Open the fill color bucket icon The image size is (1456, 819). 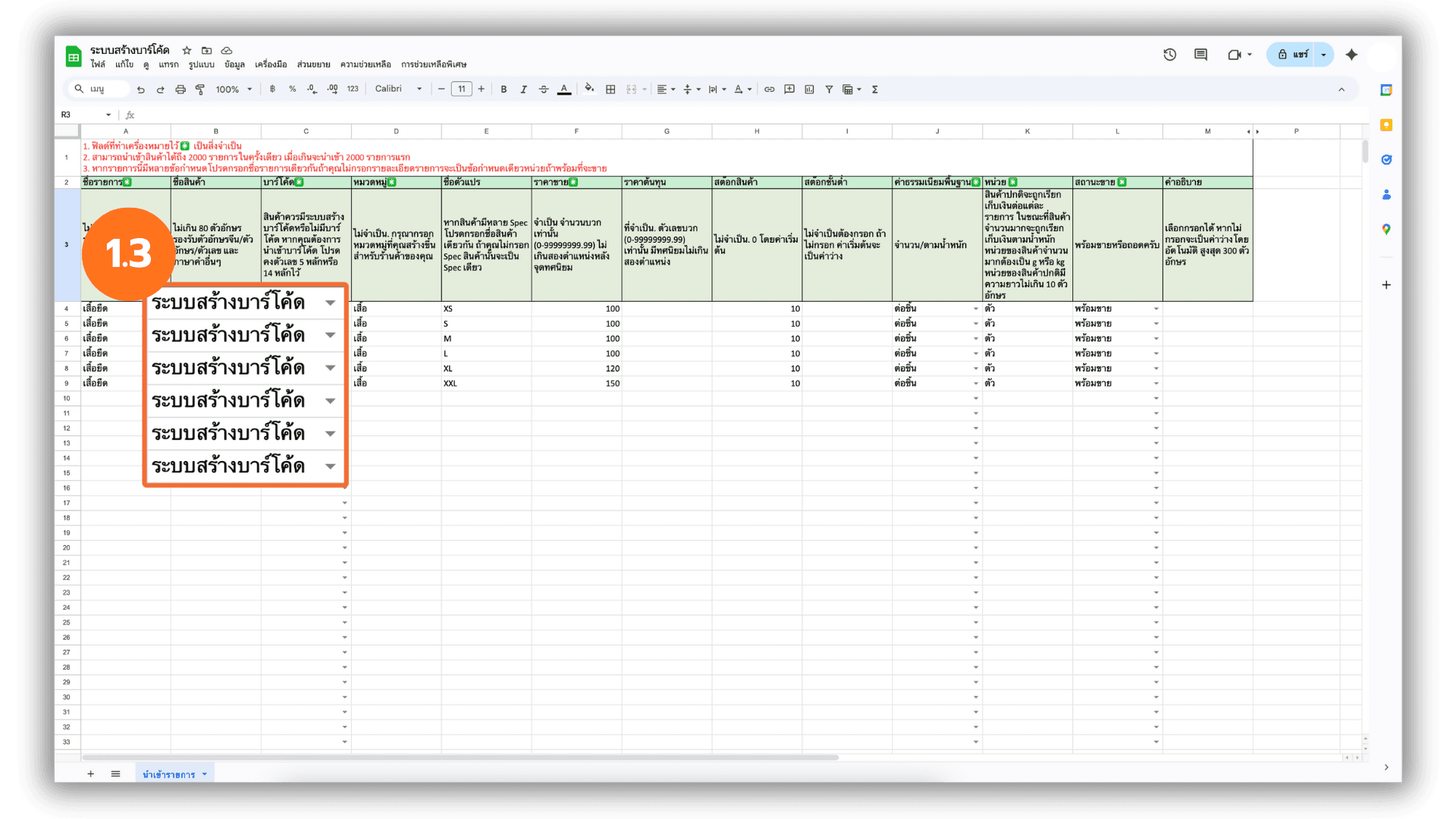pyautogui.click(x=589, y=89)
